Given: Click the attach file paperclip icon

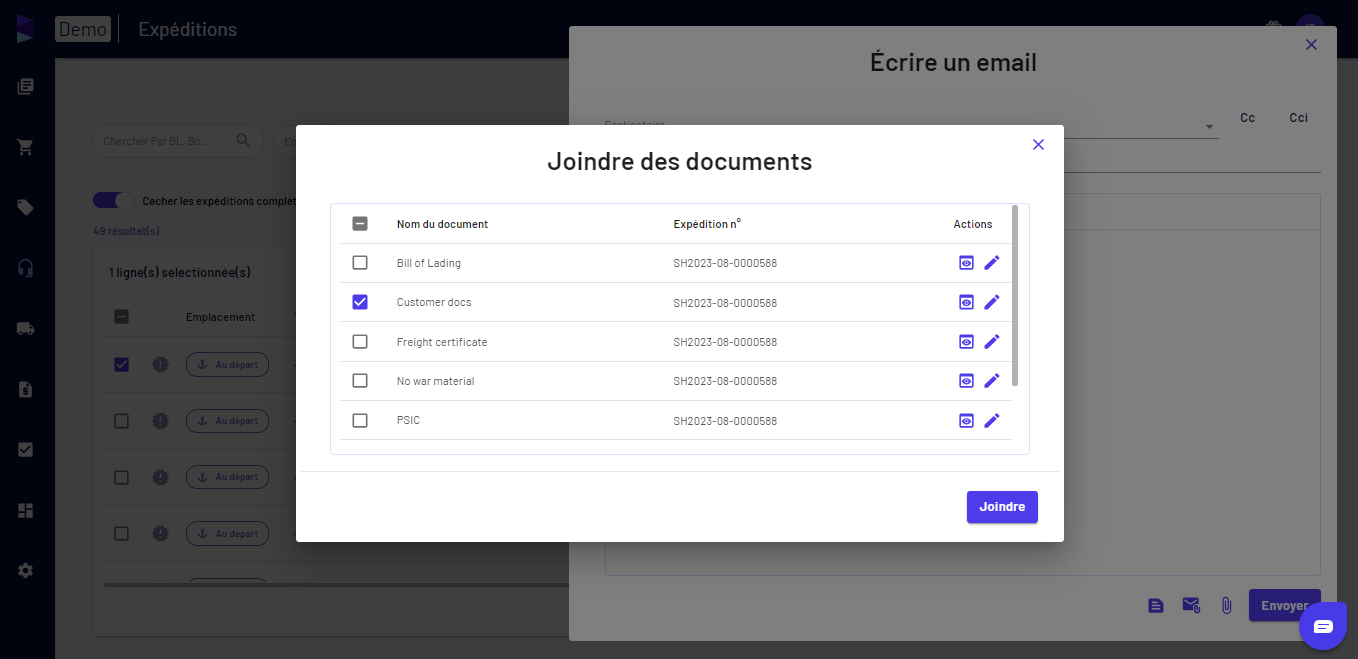Looking at the screenshot, I should tap(1226, 605).
